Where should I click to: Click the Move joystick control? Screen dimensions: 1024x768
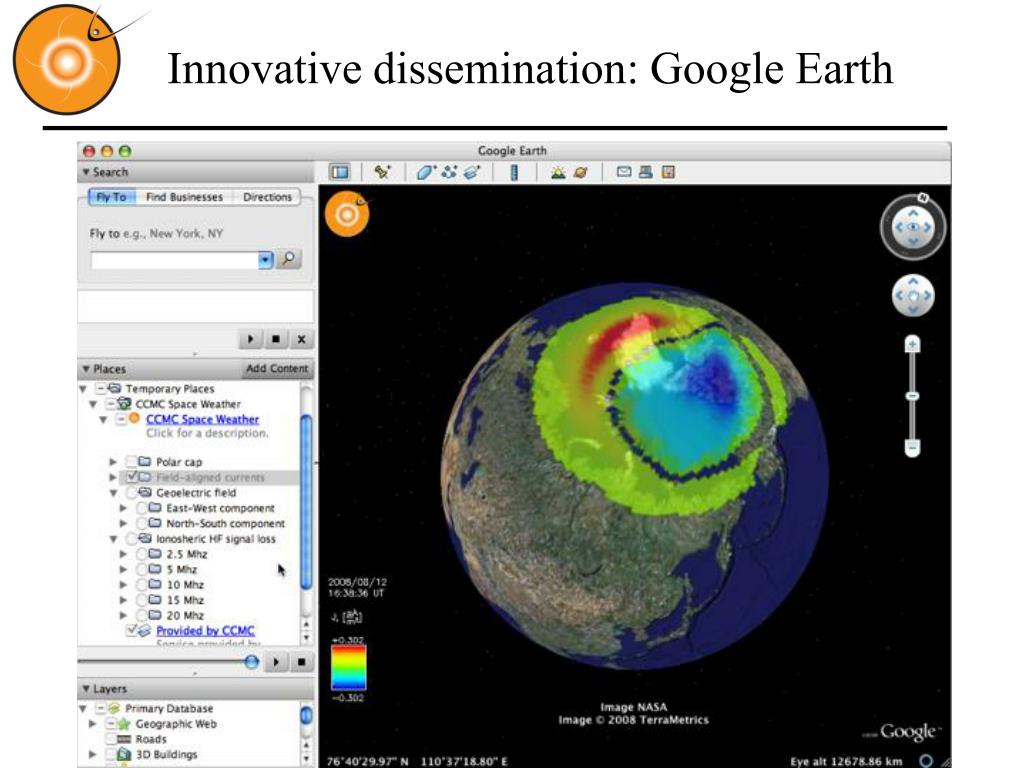[x=913, y=296]
